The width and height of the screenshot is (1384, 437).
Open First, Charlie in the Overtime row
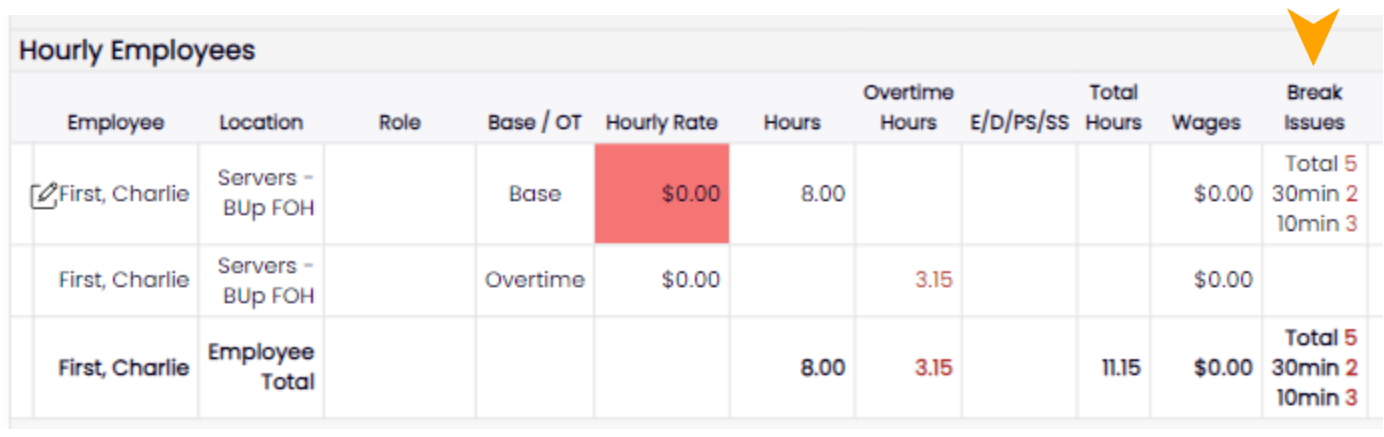pyautogui.click(x=124, y=280)
